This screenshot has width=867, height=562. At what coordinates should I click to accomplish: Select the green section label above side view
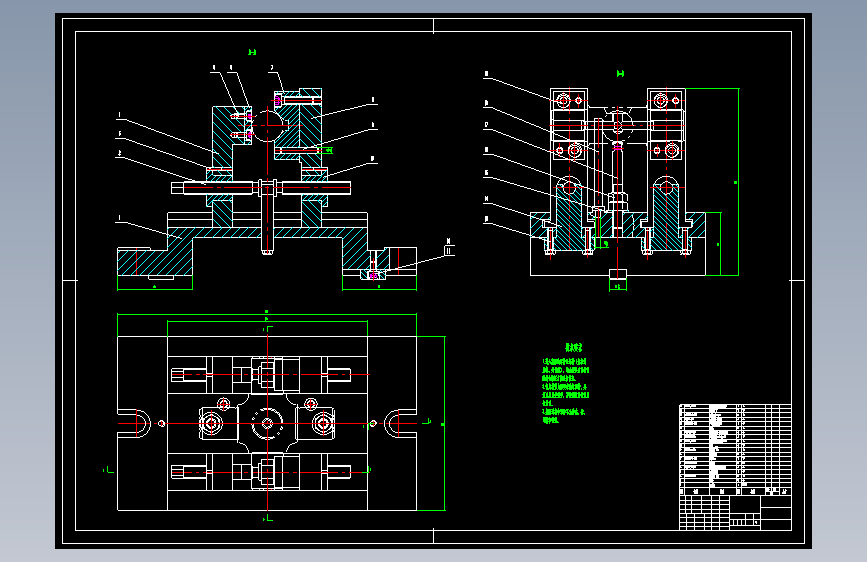(x=620, y=74)
